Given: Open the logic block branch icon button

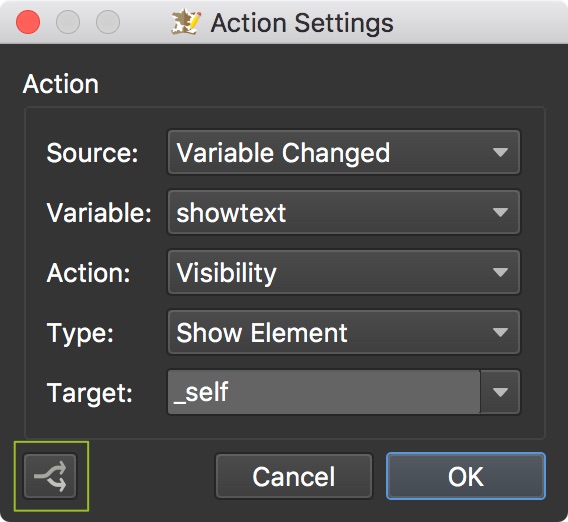Looking at the screenshot, I should point(50,476).
